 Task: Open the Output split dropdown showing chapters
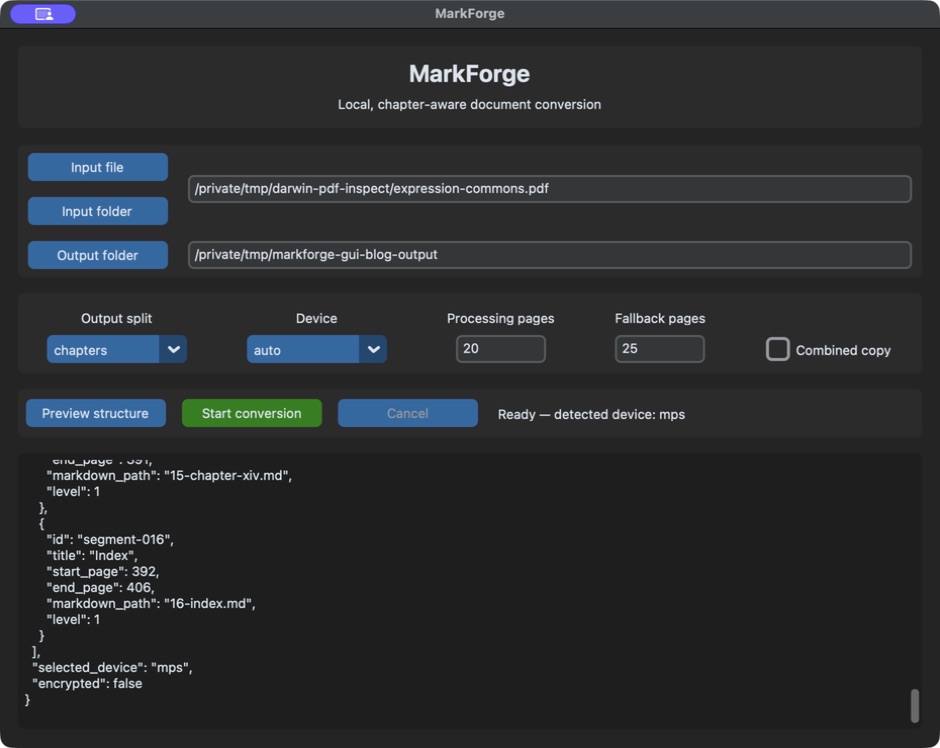[x=117, y=349]
